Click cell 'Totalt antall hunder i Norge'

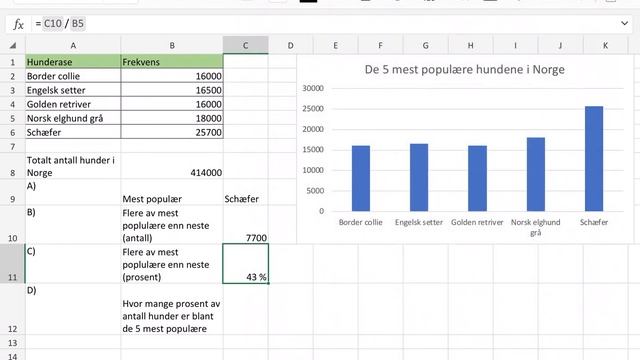(73, 166)
